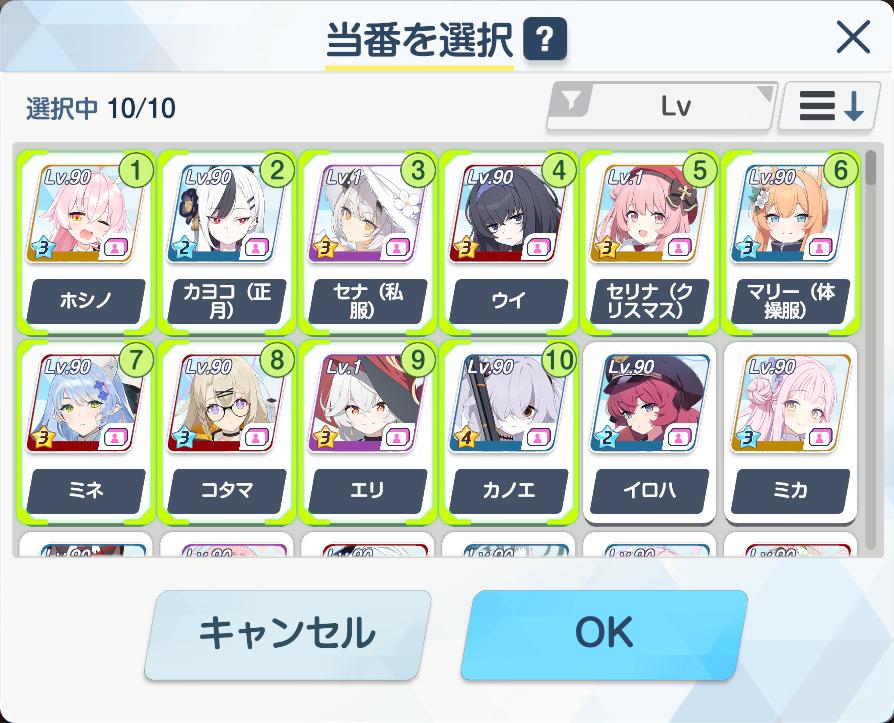Deselect ホシノ from duty slot 1
Screen dimensions: 894x723
pyautogui.click(x=85, y=241)
